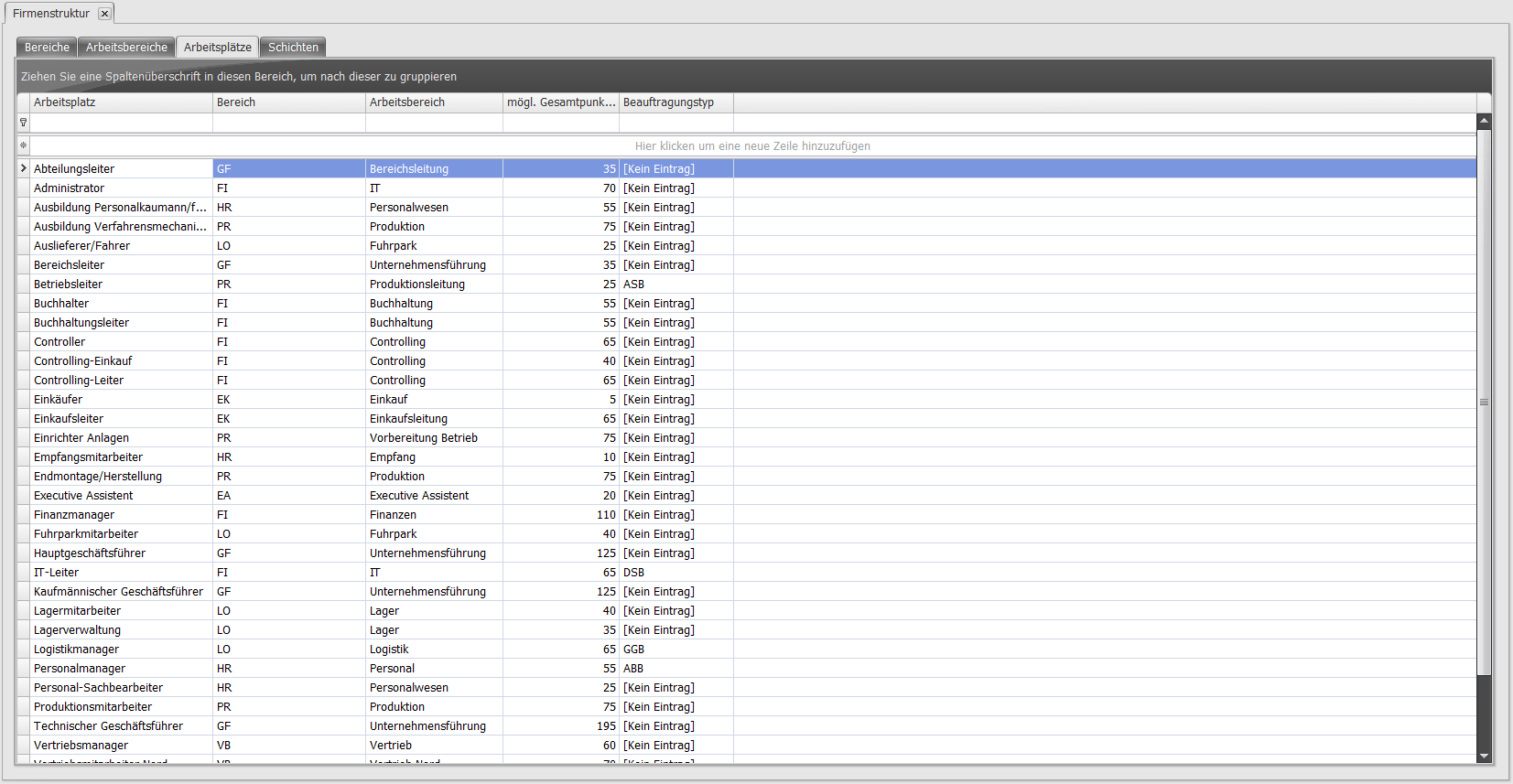
Task: Open the Schichten tab
Action: coord(293,48)
